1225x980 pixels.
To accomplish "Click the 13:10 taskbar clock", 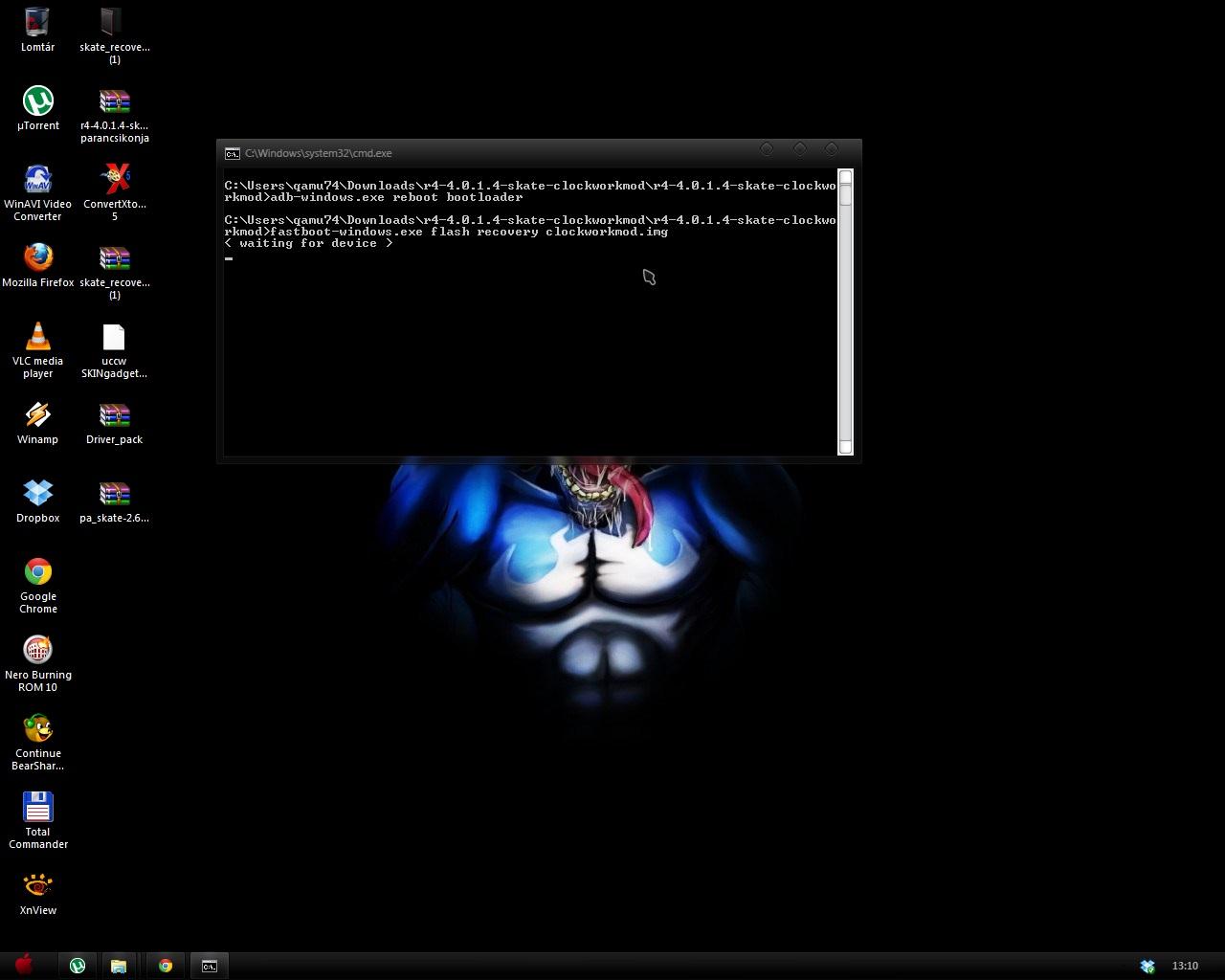I will coord(1185,966).
